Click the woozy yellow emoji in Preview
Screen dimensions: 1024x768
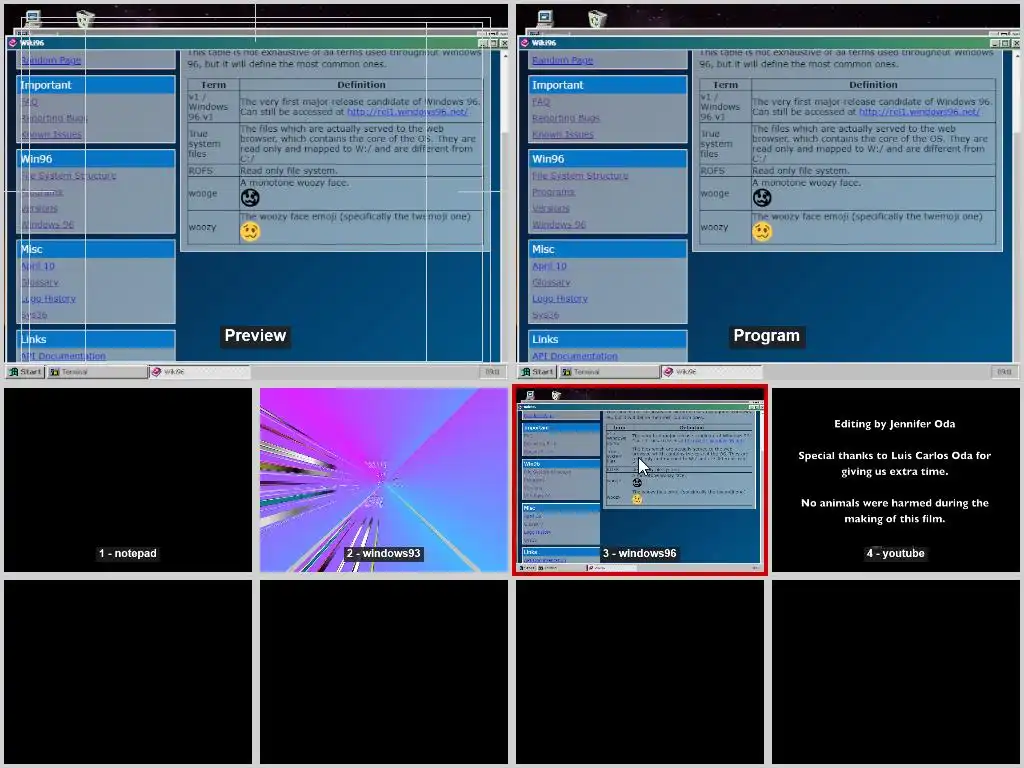click(x=250, y=231)
